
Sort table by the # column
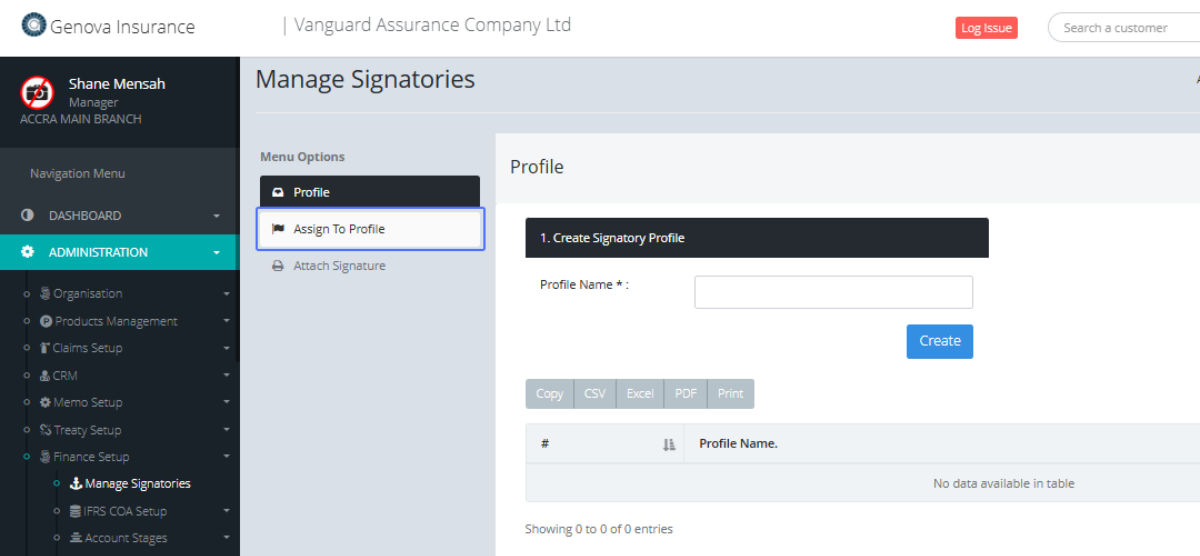[x=669, y=444]
